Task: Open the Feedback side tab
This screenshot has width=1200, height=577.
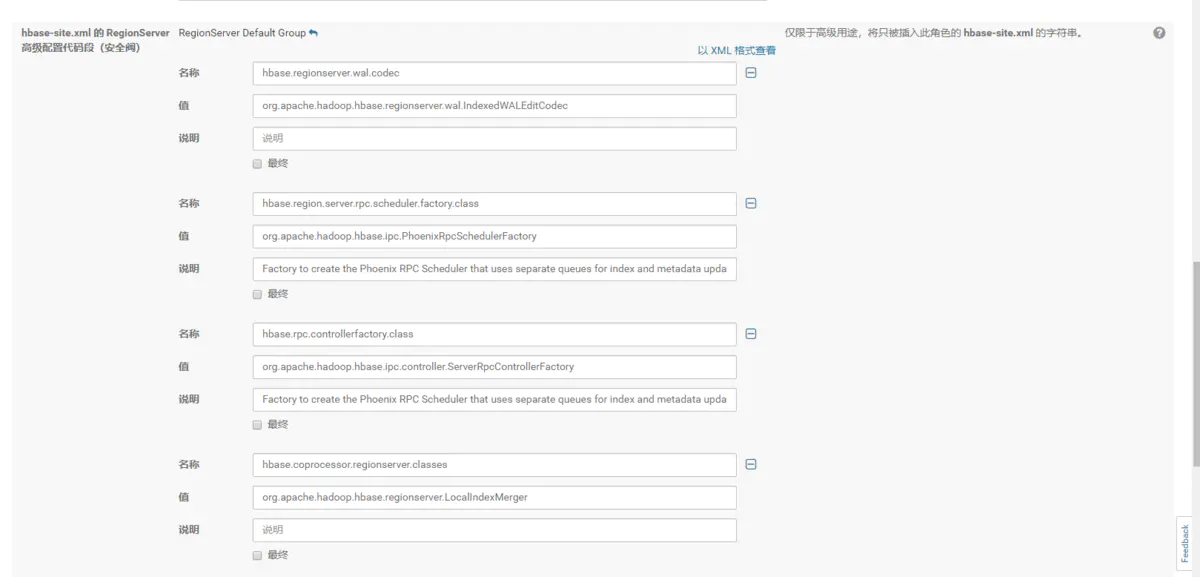Action: point(1186,543)
